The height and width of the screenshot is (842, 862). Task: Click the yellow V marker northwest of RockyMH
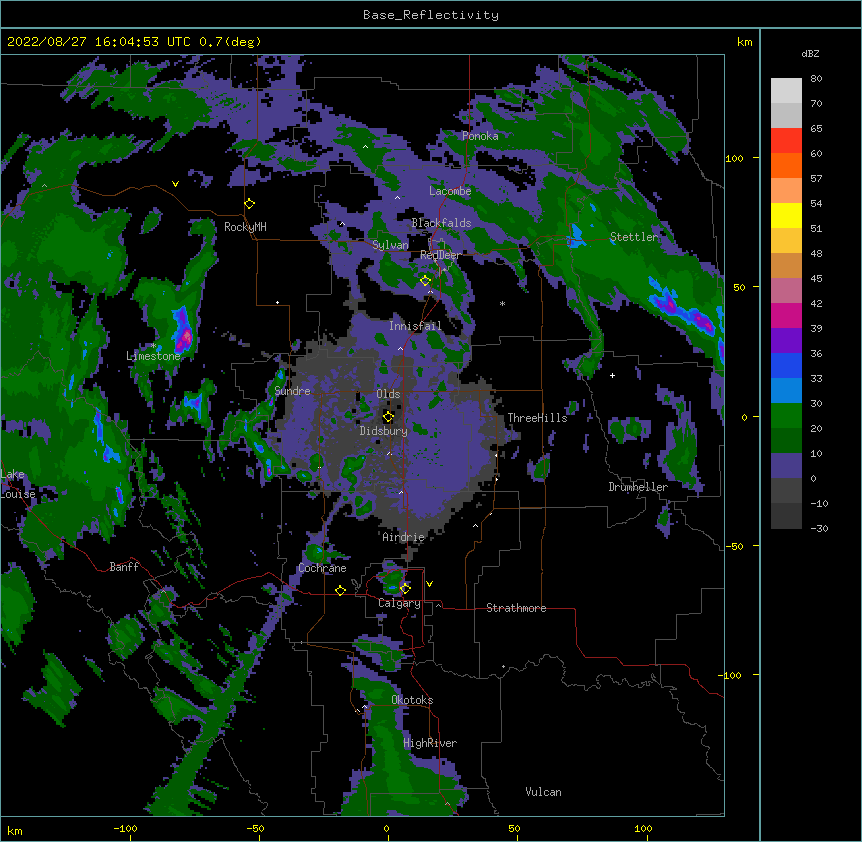175,184
